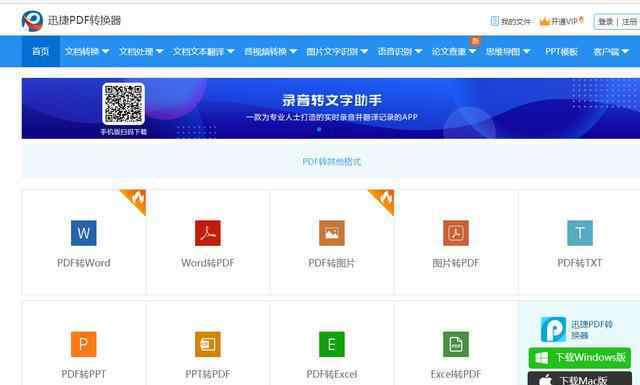
Task: Expand the 文档处理 dropdown menu
Action: click(x=141, y=51)
